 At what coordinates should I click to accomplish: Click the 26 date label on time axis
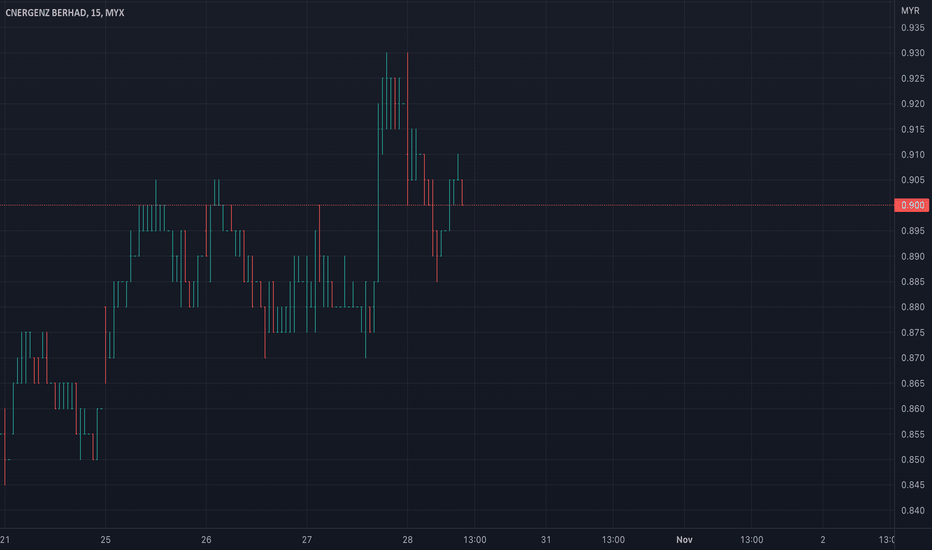(x=206, y=540)
